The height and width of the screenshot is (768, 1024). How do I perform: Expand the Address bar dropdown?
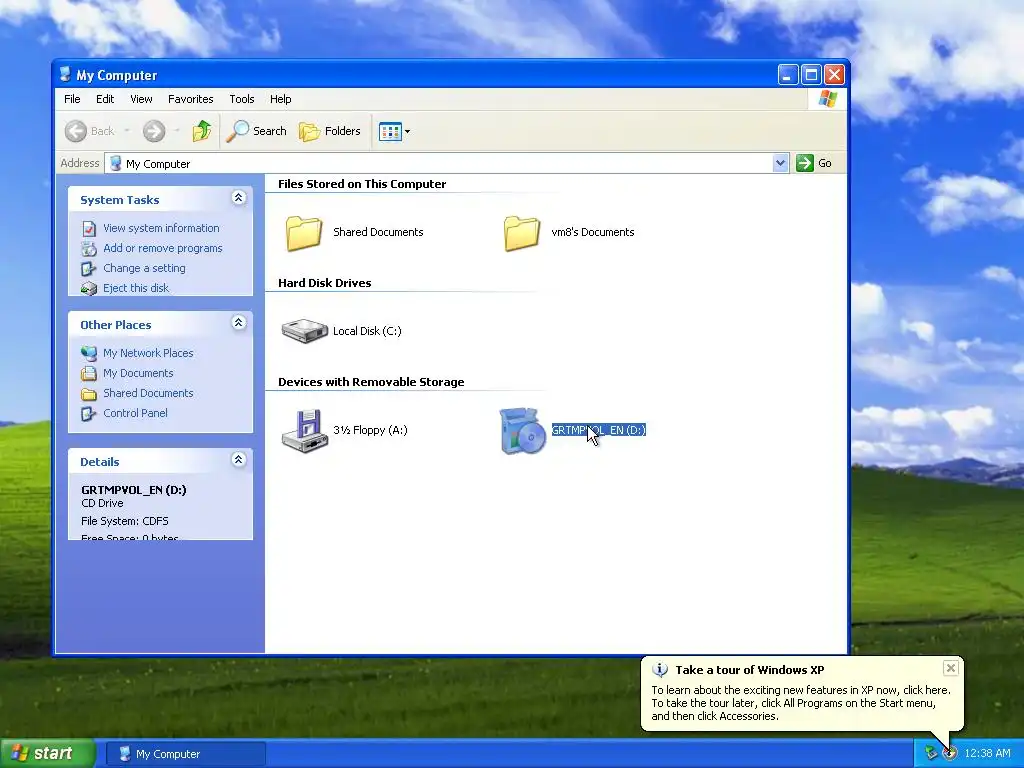780,163
